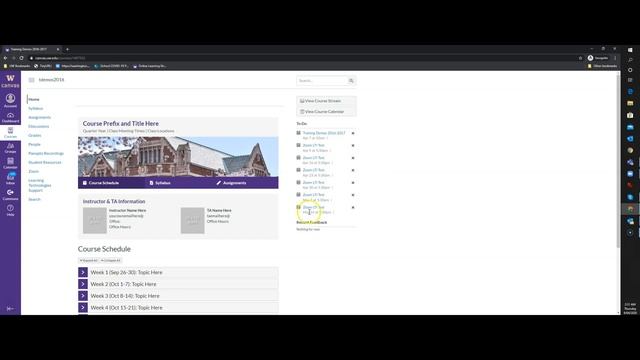Go to Dashboard in global navigation
The height and width of the screenshot is (360, 640).
[10, 118]
